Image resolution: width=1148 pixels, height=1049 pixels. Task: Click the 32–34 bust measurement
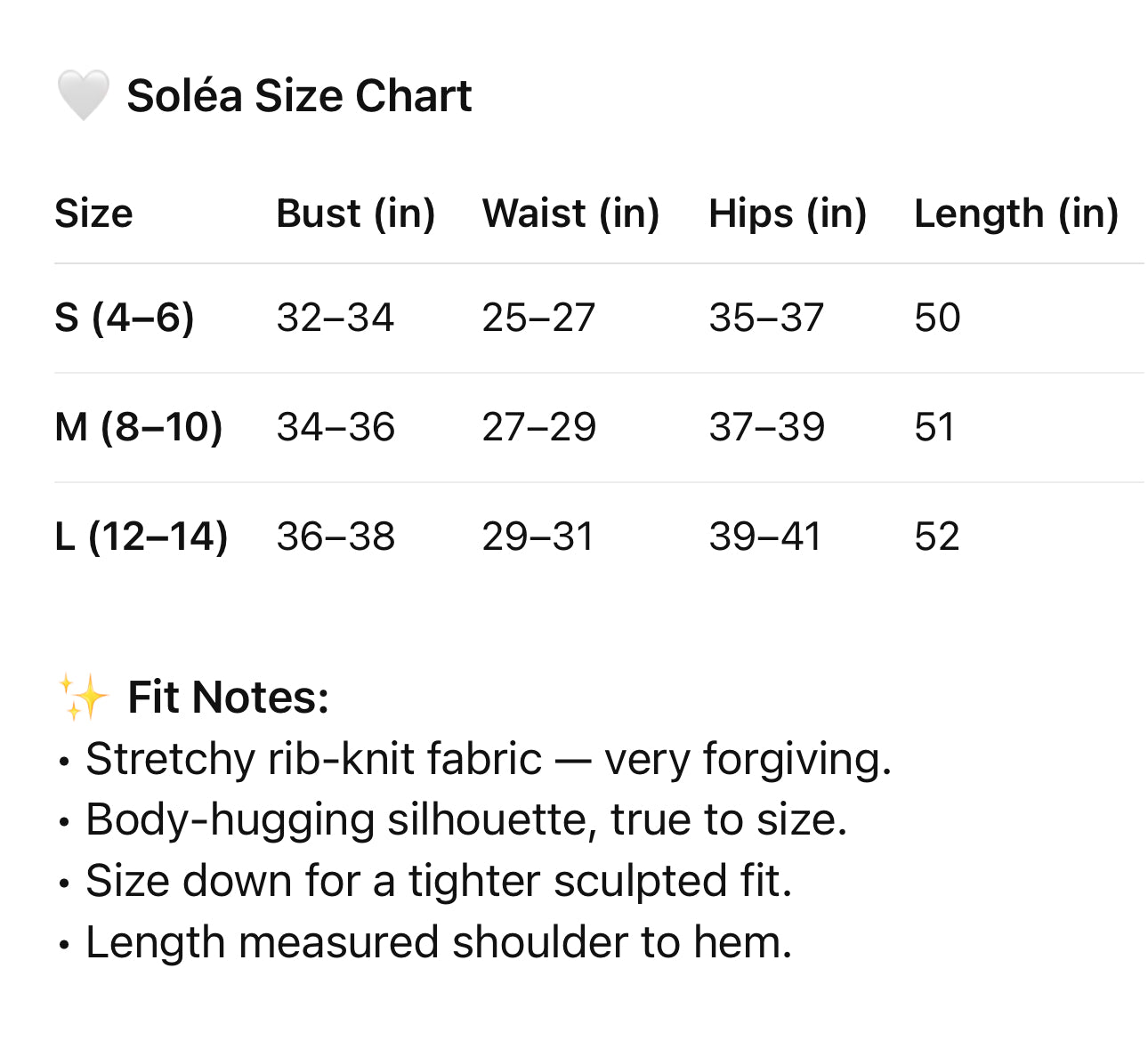pyautogui.click(x=335, y=318)
